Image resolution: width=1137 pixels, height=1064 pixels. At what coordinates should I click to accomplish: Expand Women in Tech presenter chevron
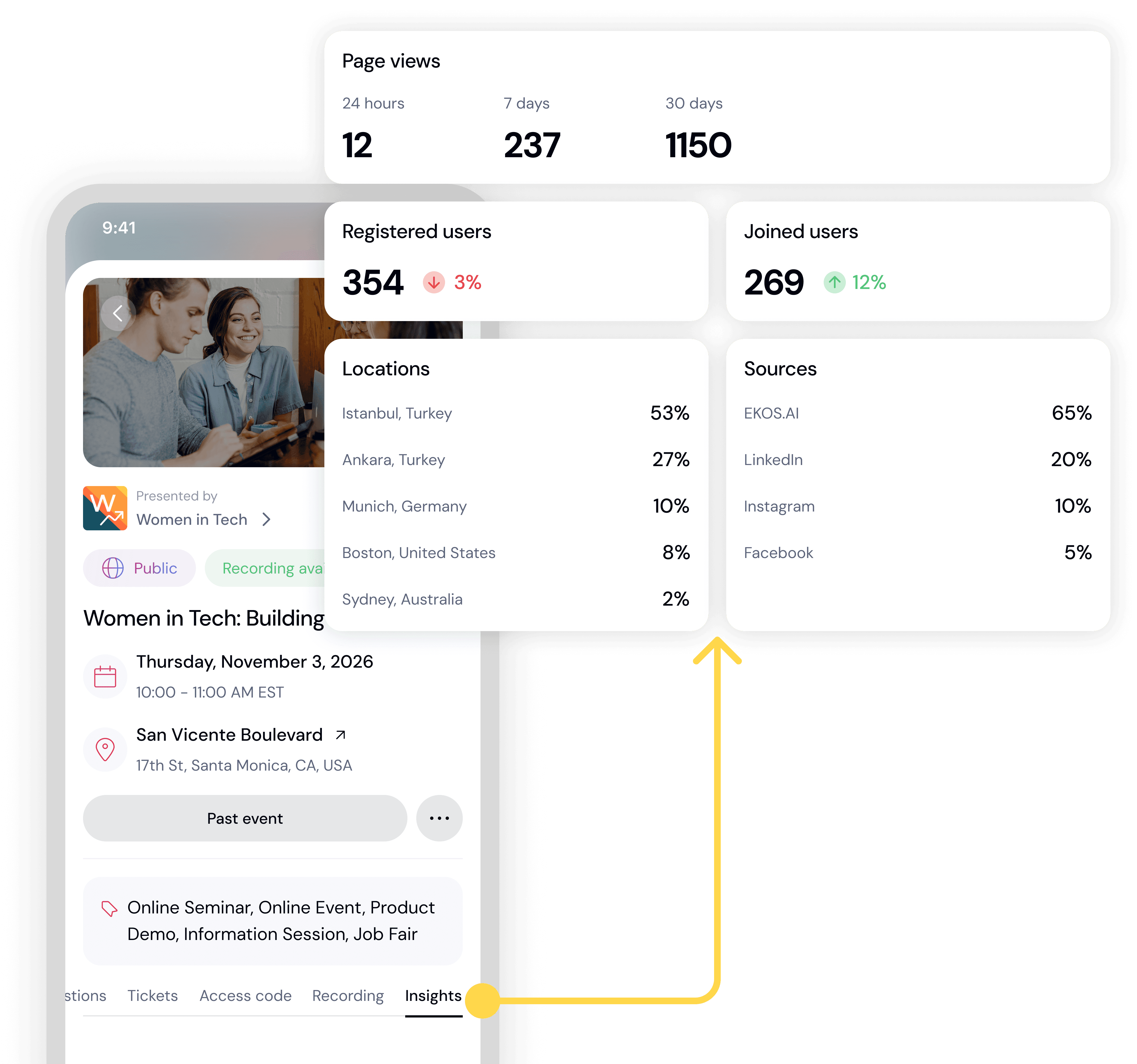pyautogui.click(x=267, y=520)
